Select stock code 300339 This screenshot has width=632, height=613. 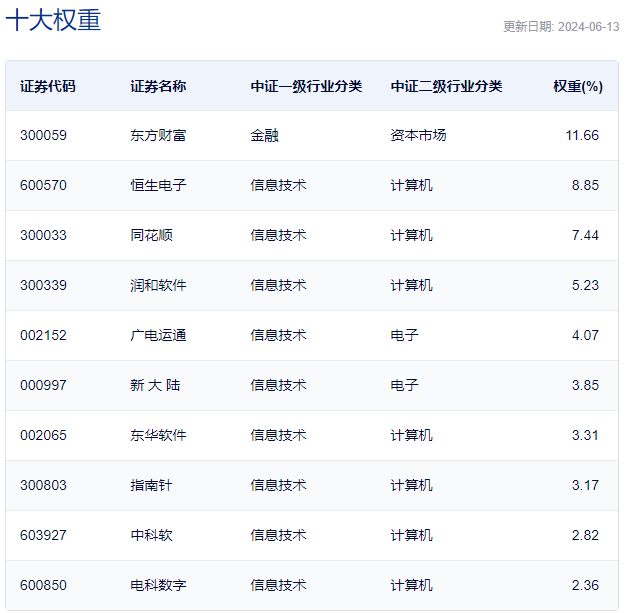click(x=43, y=285)
